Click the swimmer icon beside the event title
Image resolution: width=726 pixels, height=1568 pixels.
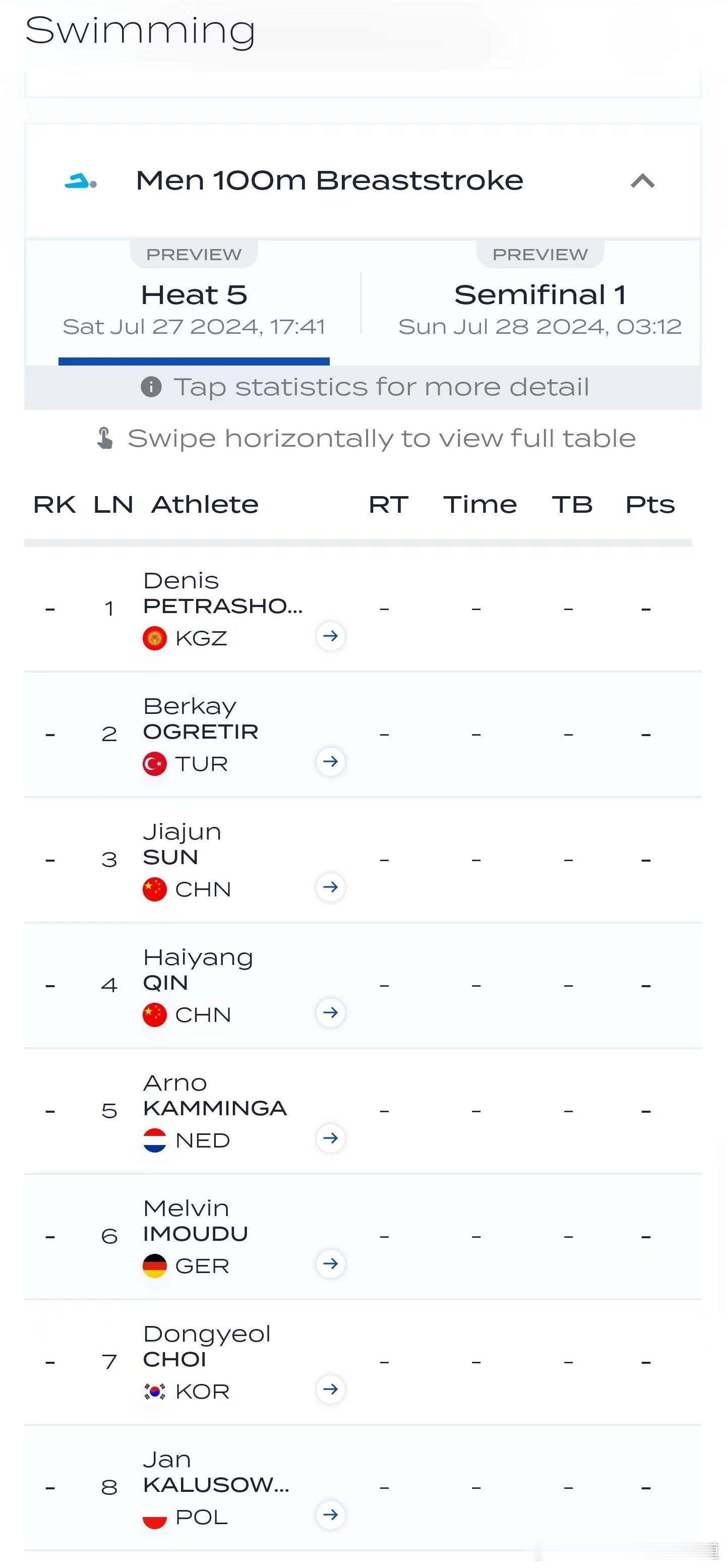pyautogui.click(x=80, y=181)
